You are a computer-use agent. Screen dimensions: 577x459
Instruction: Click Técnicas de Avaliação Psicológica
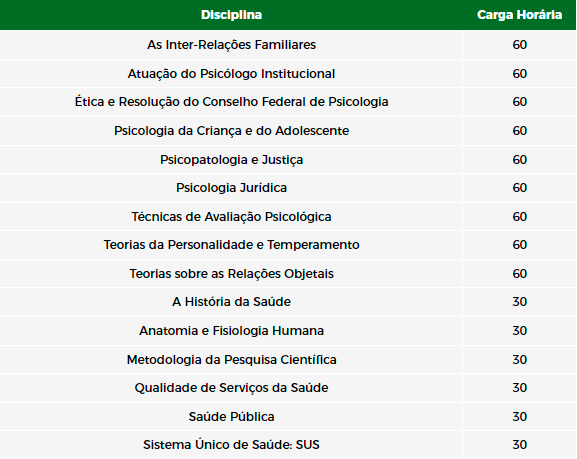click(x=231, y=216)
